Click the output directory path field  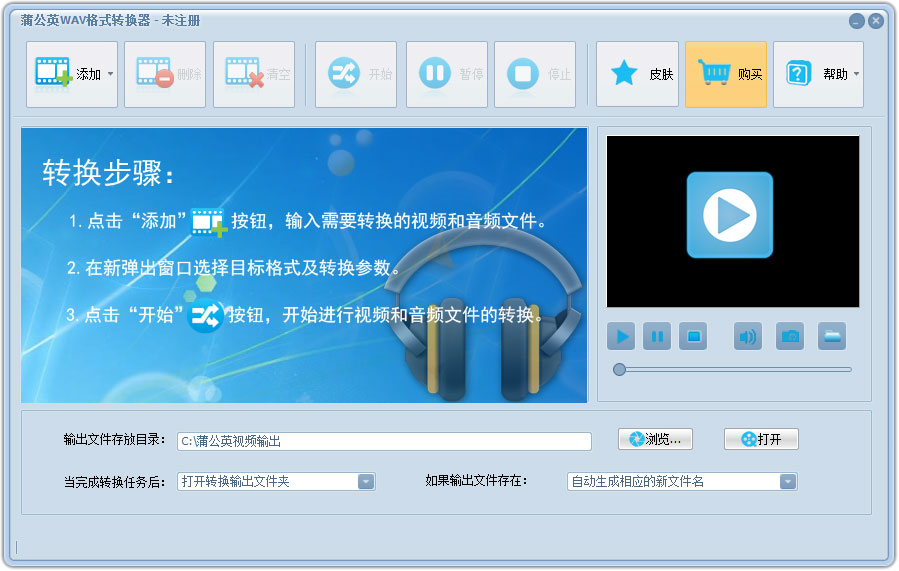pos(384,441)
